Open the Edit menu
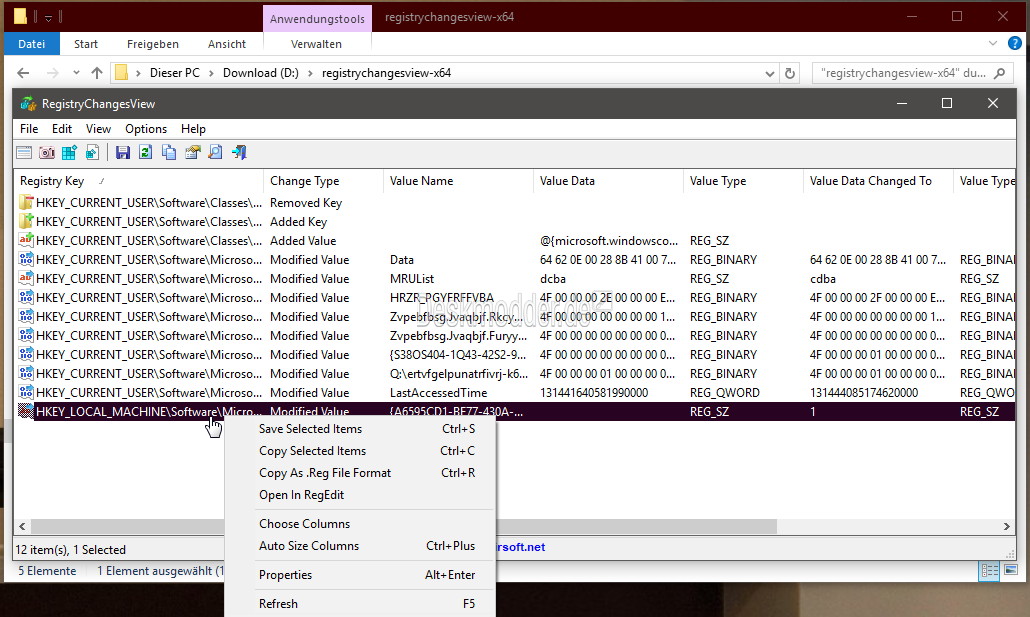This screenshot has height=617, width=1030. pyautogui.click(x=62, y=129)
